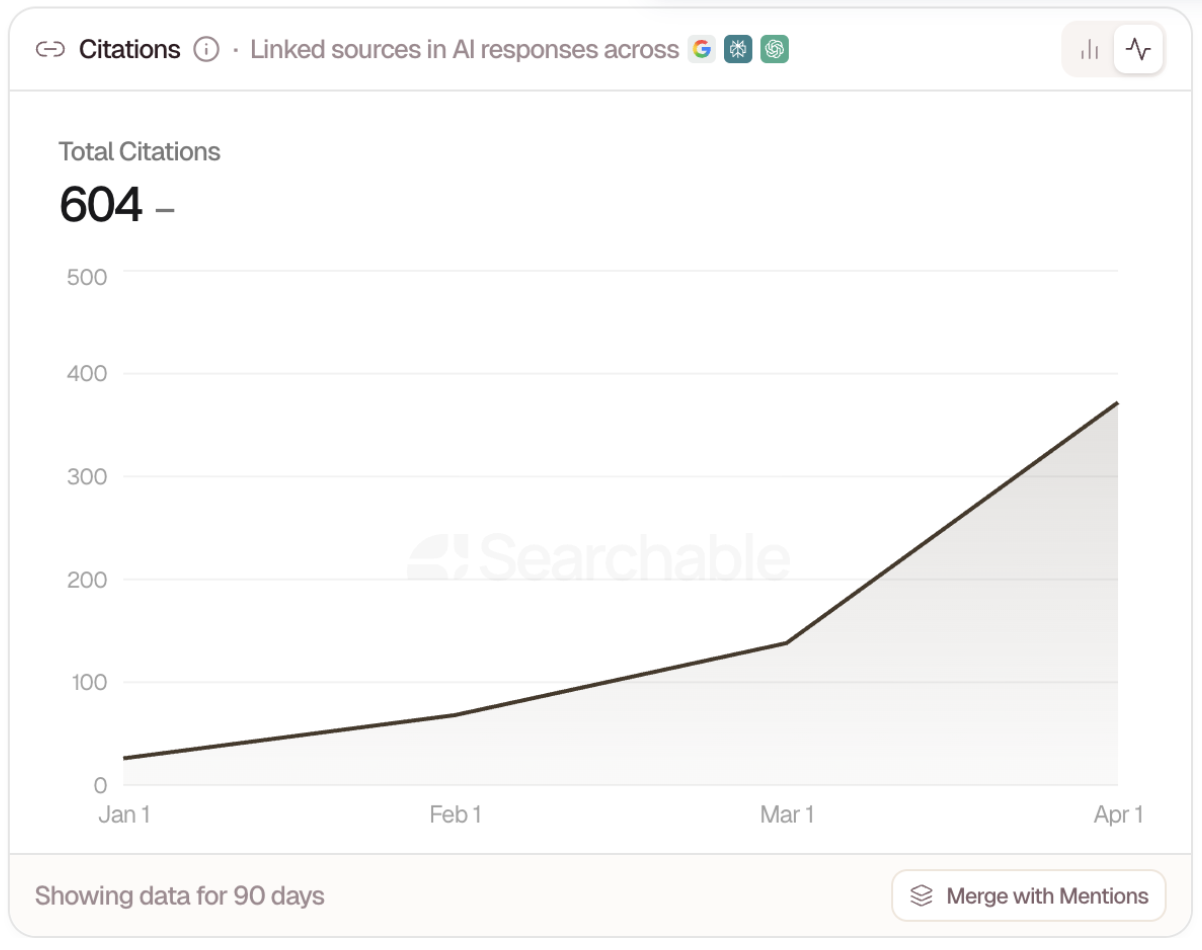Screen dimensions: 1202x950
Task: Click the 0 y-axis label
Action: coord(100,786)
